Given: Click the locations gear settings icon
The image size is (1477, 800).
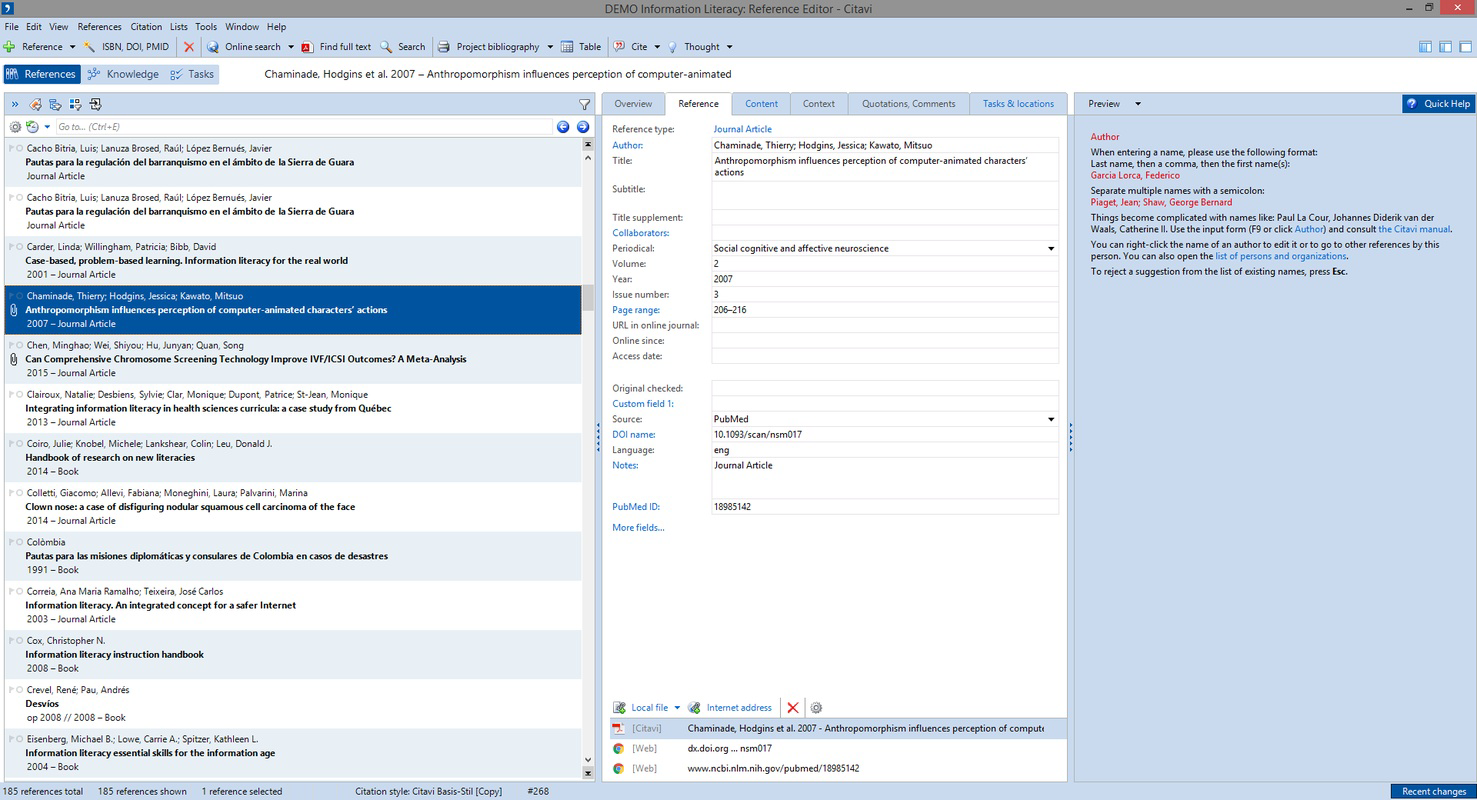Looking at the screenshot, I should (816, 708).
